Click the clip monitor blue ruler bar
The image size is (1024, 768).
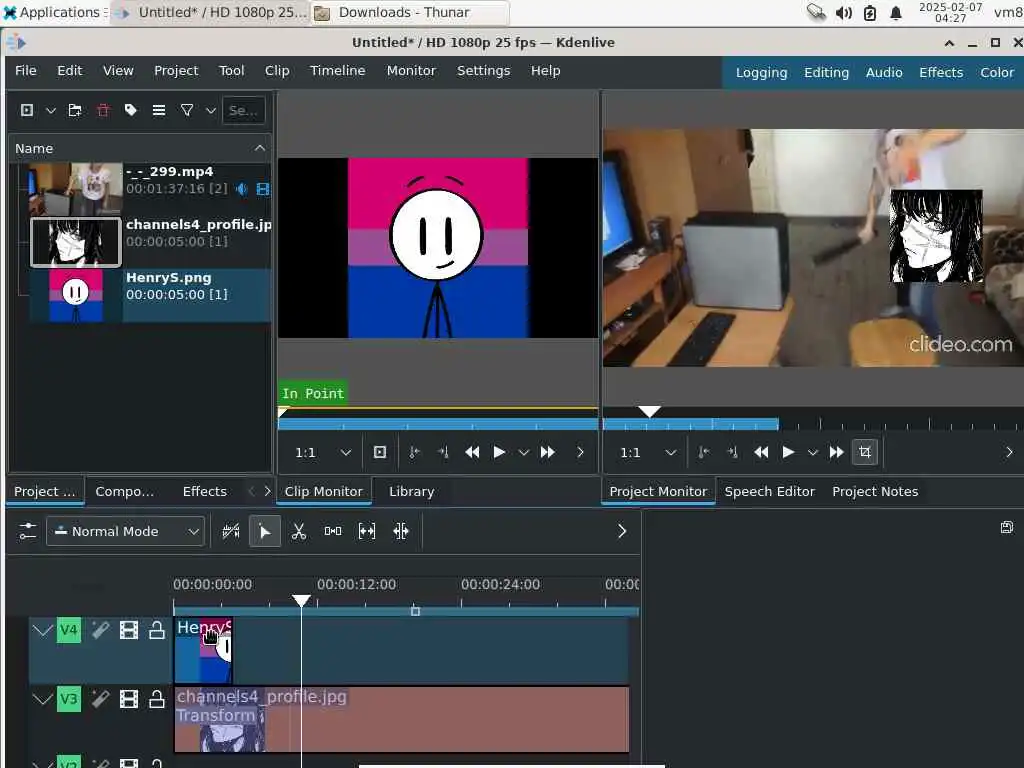click(438, 424)
